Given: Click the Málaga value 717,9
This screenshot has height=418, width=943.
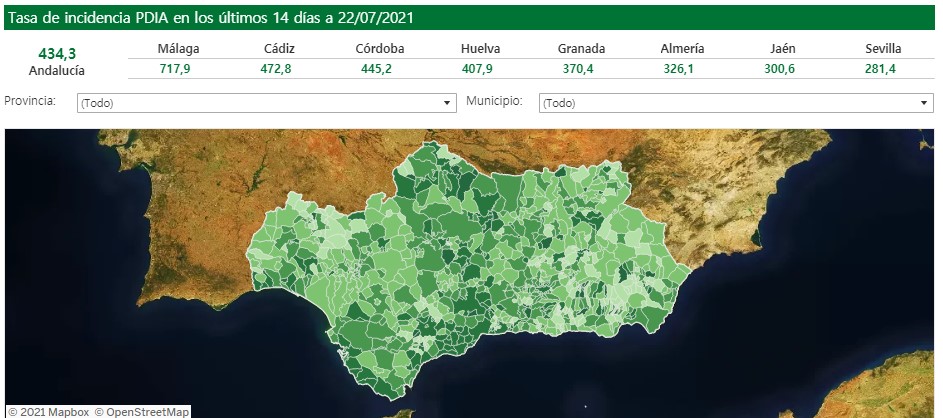Looking at the screenshot, I should [x=175, y=69].
